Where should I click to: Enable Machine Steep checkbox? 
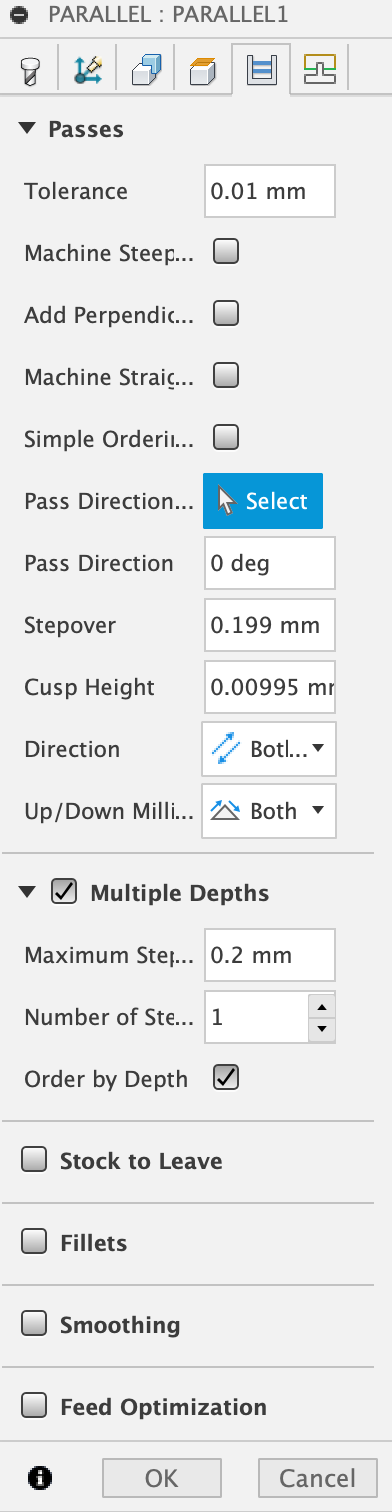click(227, 253)
